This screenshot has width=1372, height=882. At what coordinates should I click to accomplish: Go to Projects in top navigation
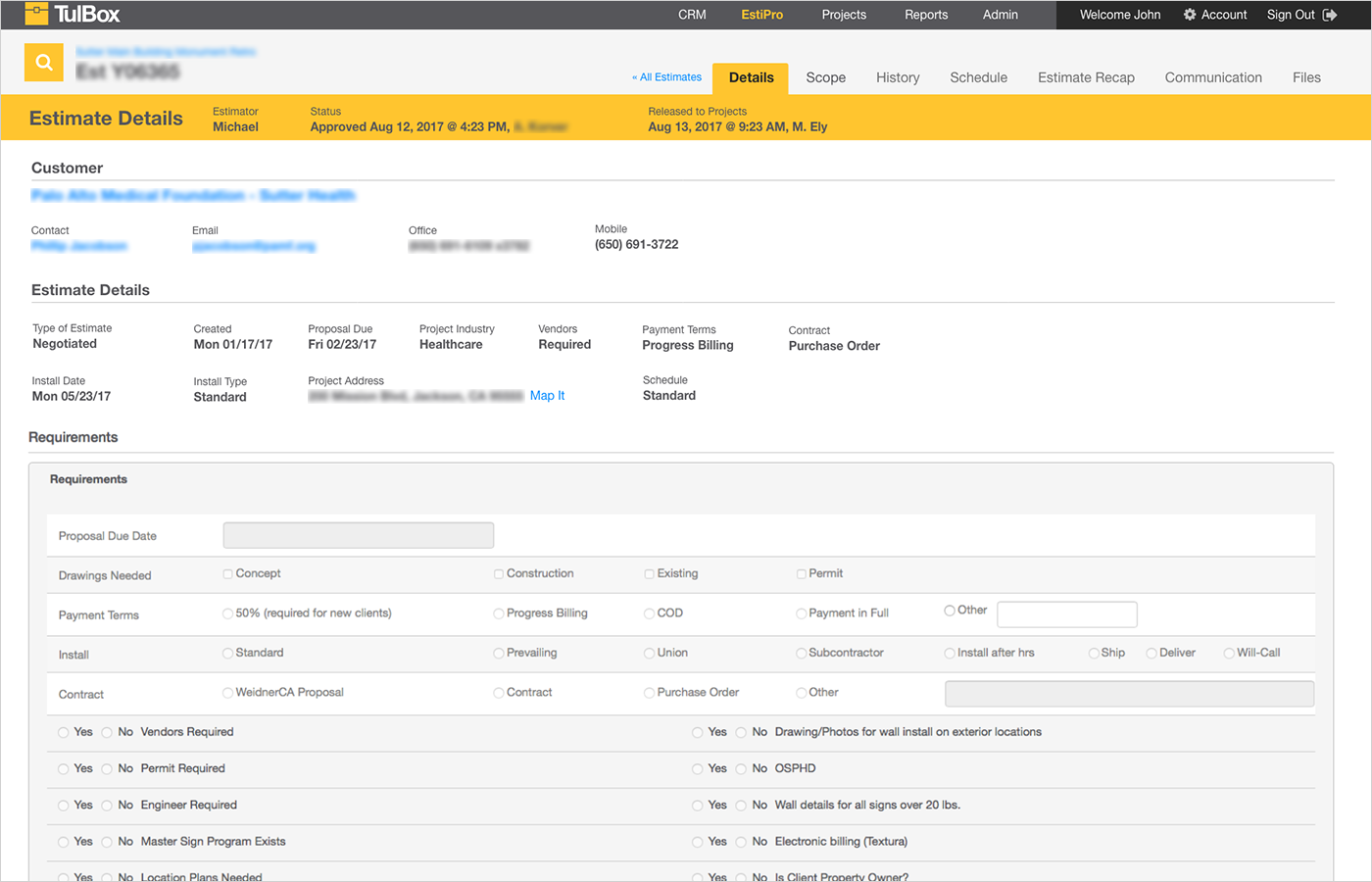[x=844, y=15]
